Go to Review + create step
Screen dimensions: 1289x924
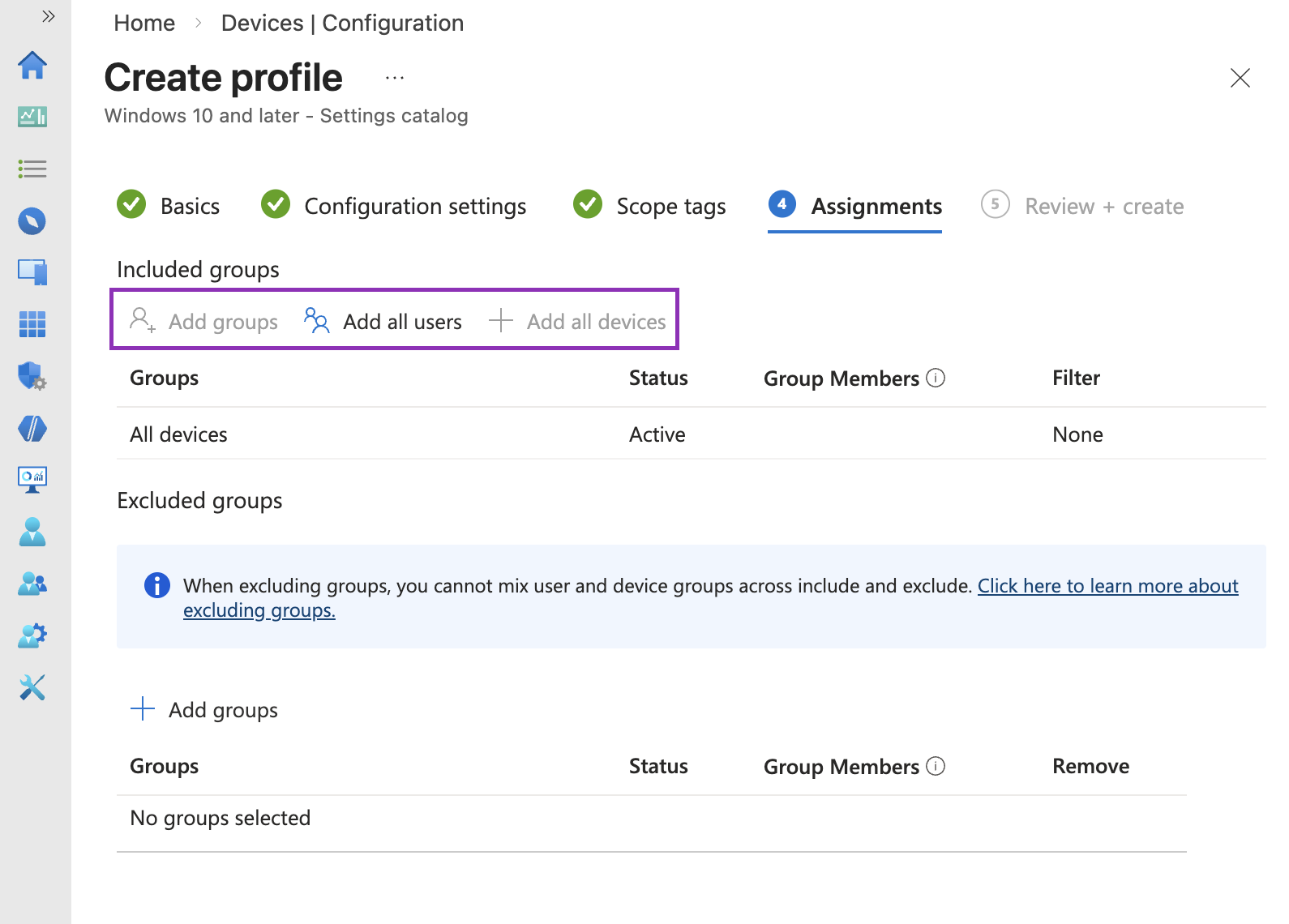(x=1082, y=206)
